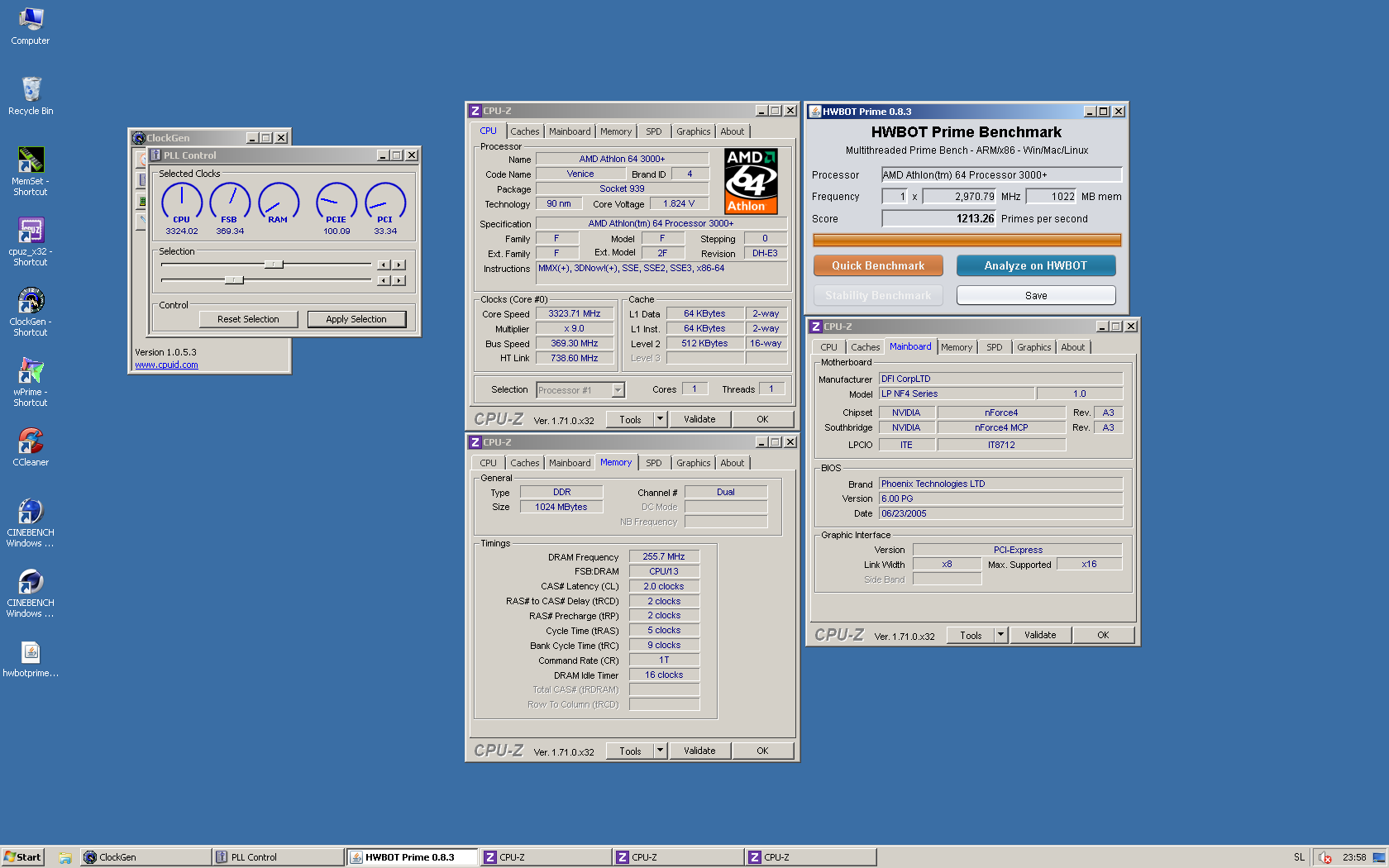Open the quick launch folder icon in taskbar
The height and width of the screenshot is (868, 1389).
coord(64,858)
